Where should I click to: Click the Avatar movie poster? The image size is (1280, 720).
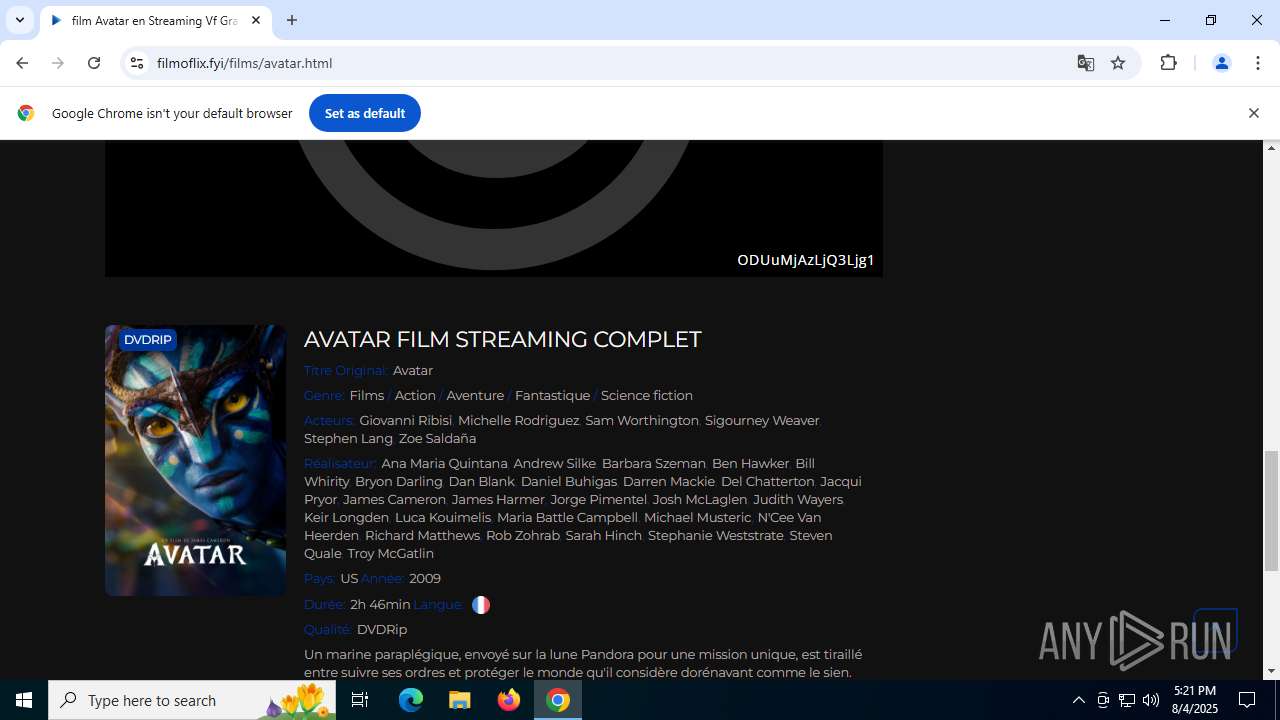coord(195,460)
